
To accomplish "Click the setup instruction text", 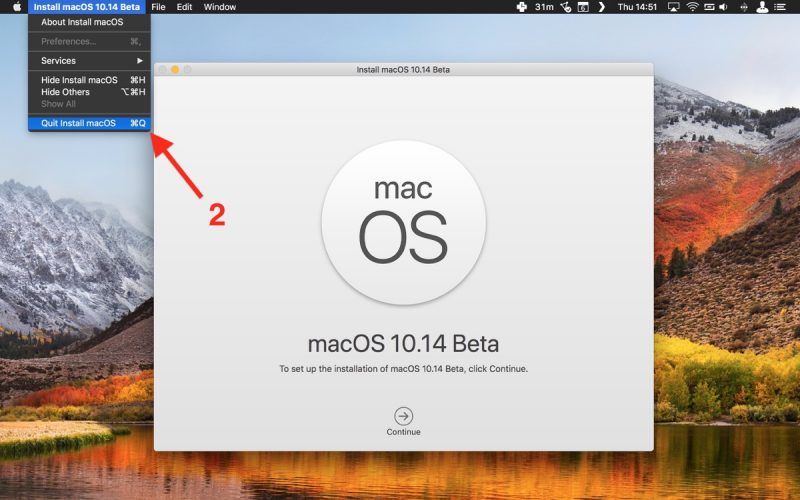I will pos(403,368).
